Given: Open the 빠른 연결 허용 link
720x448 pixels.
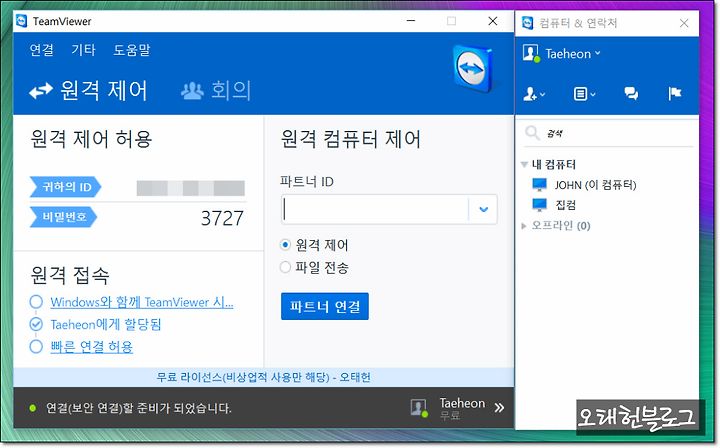Looking at the screenshot, I should tap(91, 347).
